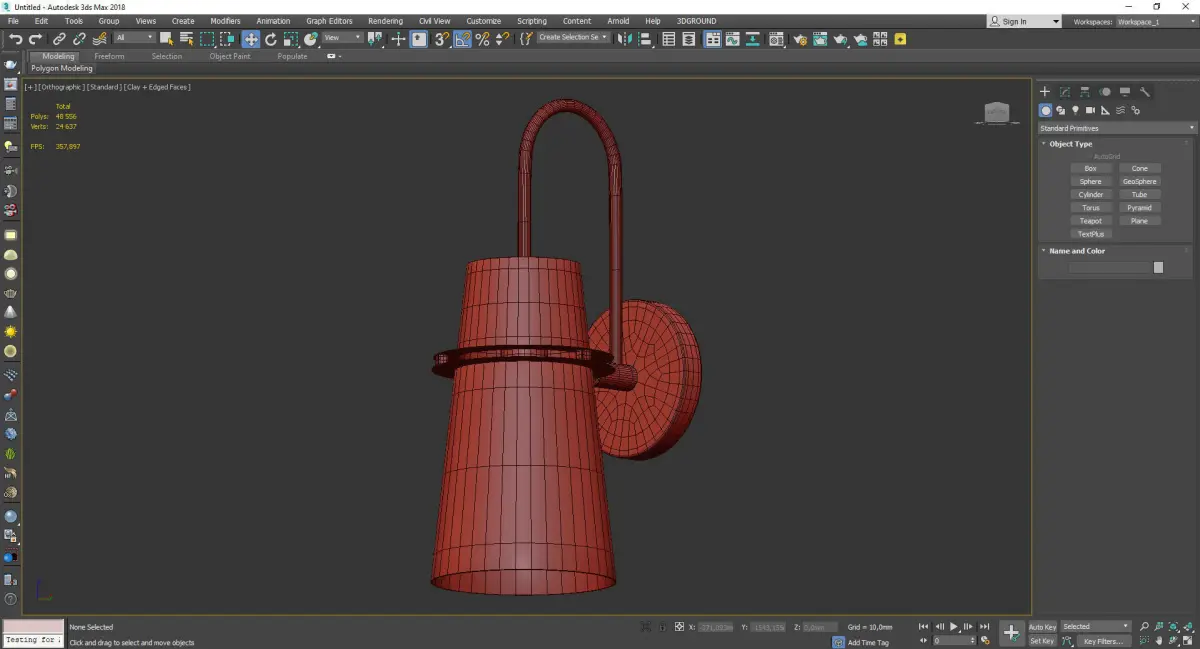Open the Modify command panel tab
Image resolution: width=1200 pixels, height=649 pixels.
pyautogui.click(x=1065, y=92)
